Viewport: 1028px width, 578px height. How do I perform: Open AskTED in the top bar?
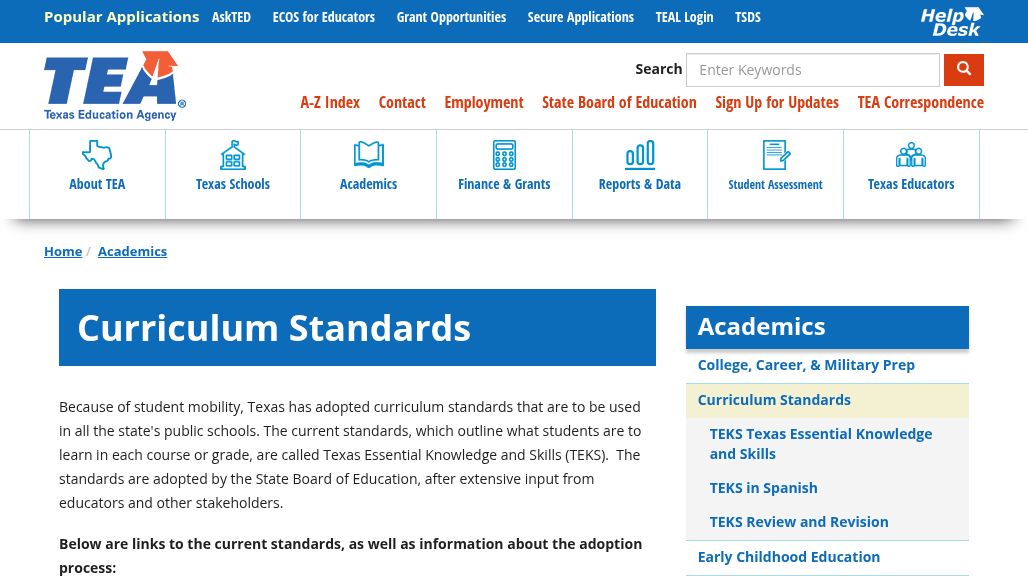coord(231,17)
